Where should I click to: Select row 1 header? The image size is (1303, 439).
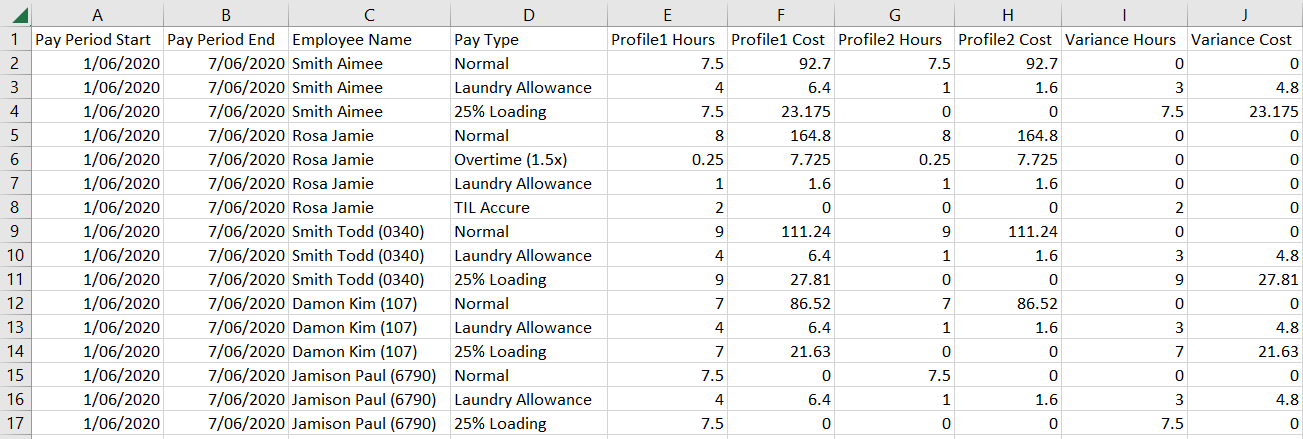15,40
